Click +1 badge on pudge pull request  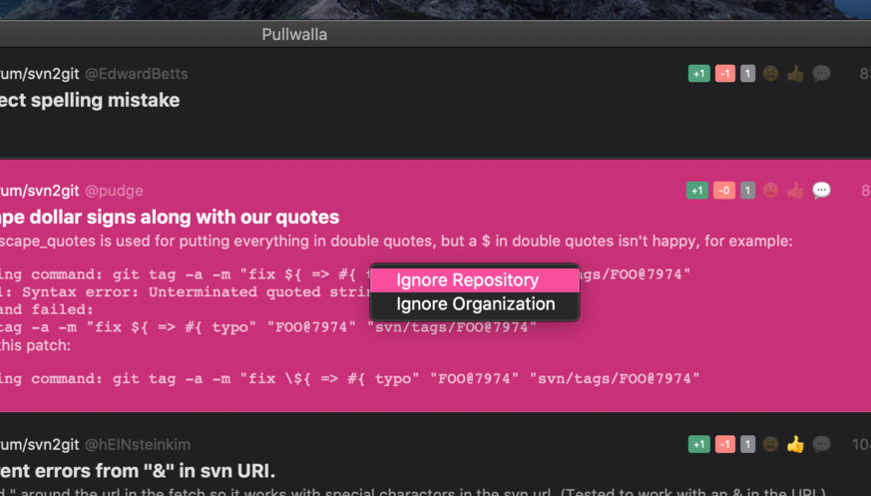pyautogui.click(x=697, y=191)
